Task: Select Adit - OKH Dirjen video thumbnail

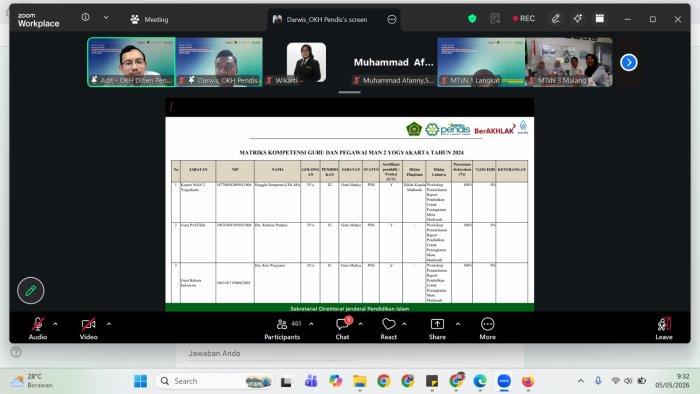Action: tap(131, 62)
